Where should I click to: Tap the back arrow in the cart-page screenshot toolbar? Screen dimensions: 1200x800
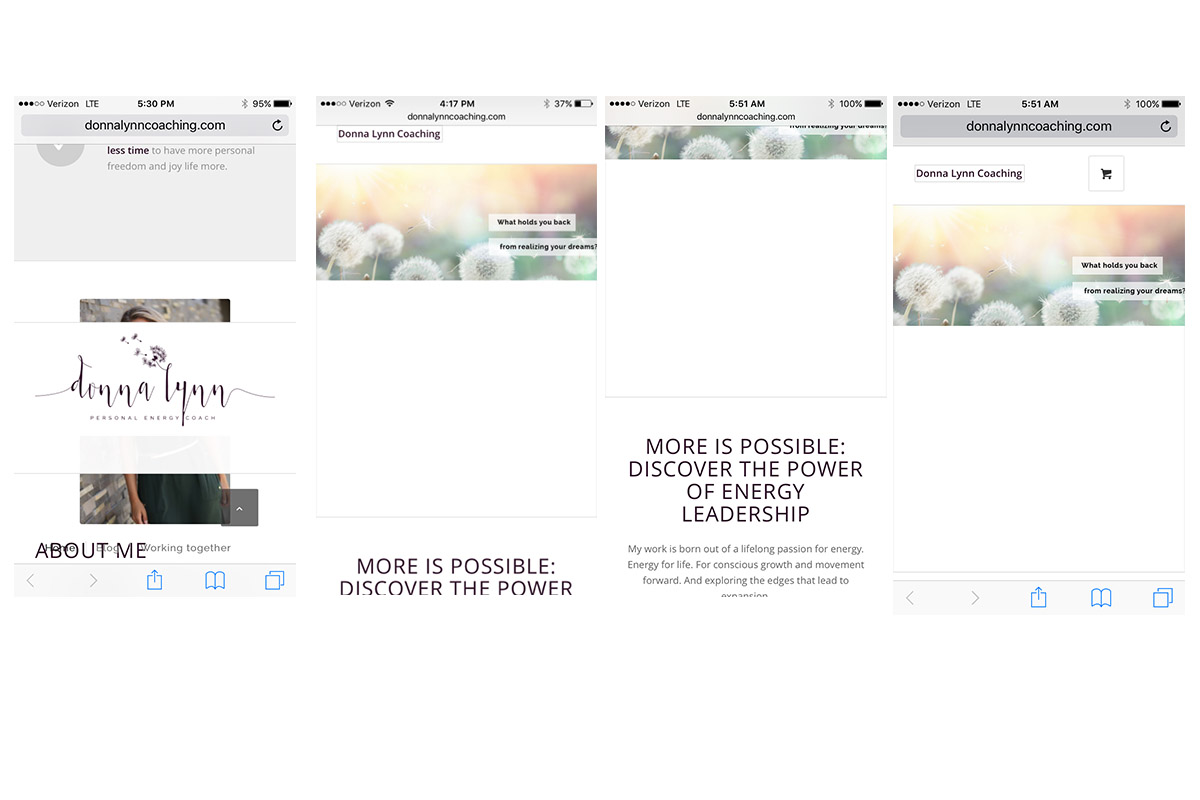[x=910, y=598]
